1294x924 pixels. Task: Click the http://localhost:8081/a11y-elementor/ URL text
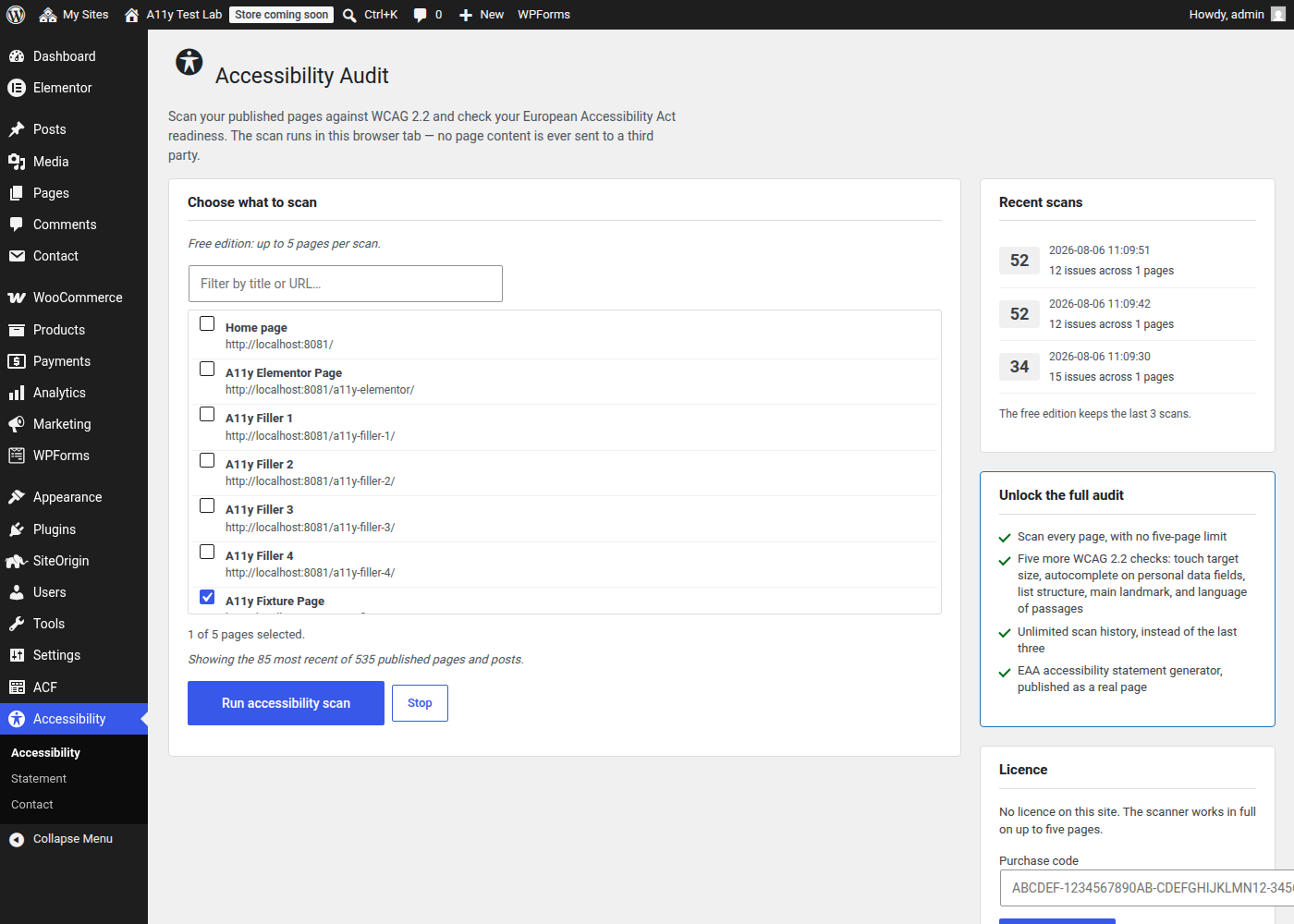pos(320,390)
